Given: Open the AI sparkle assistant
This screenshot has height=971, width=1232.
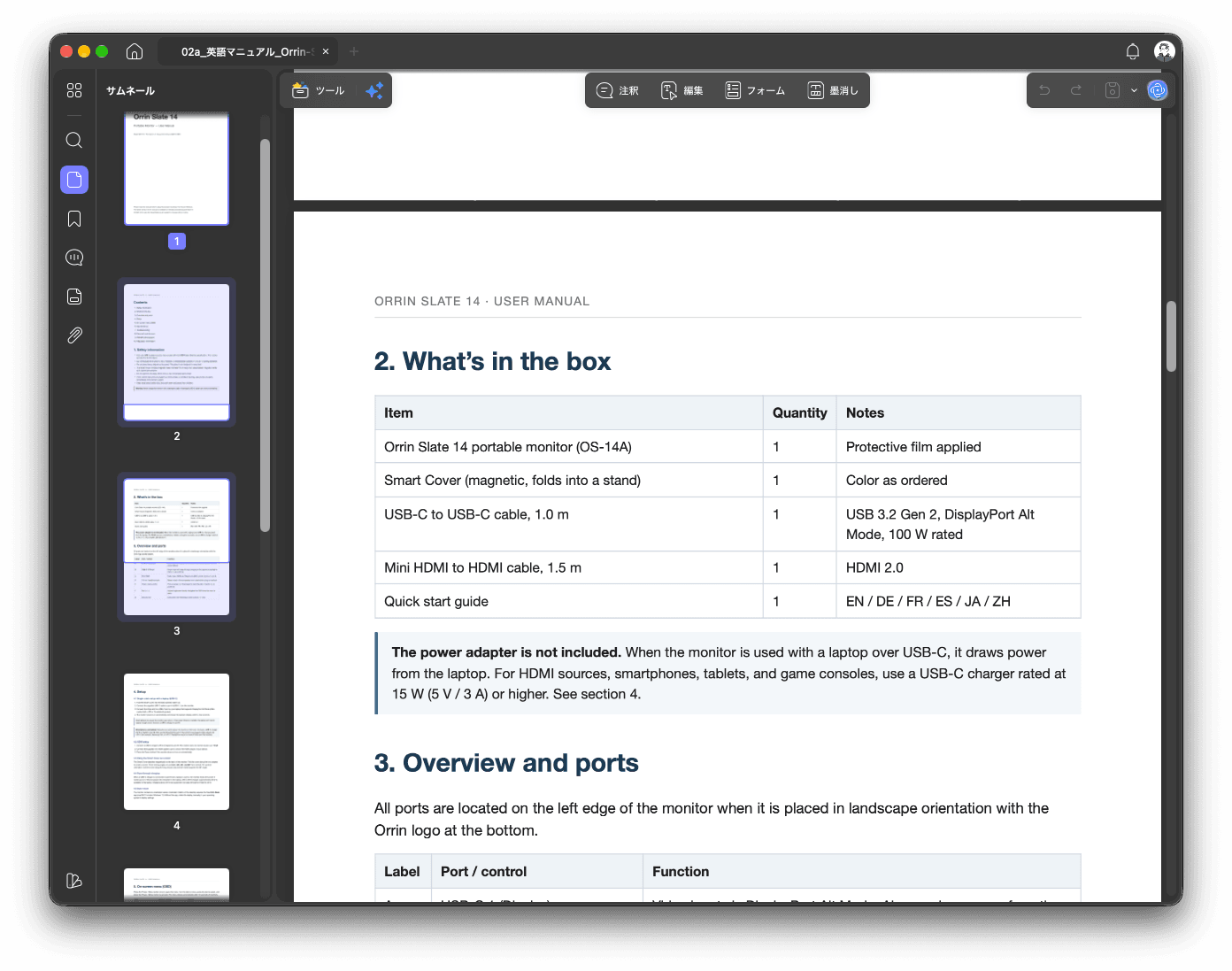Looking at the screenshot, I should tap(374, 90).
